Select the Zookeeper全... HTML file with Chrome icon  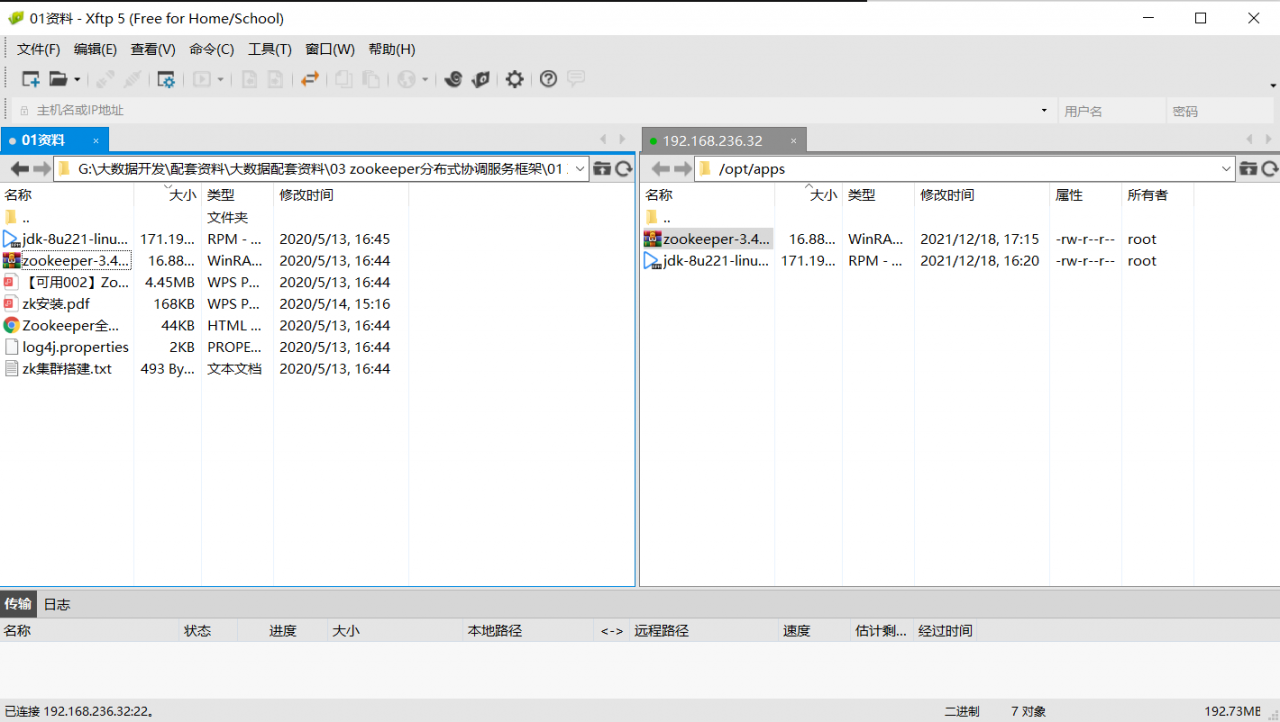[x=70, y=325]
